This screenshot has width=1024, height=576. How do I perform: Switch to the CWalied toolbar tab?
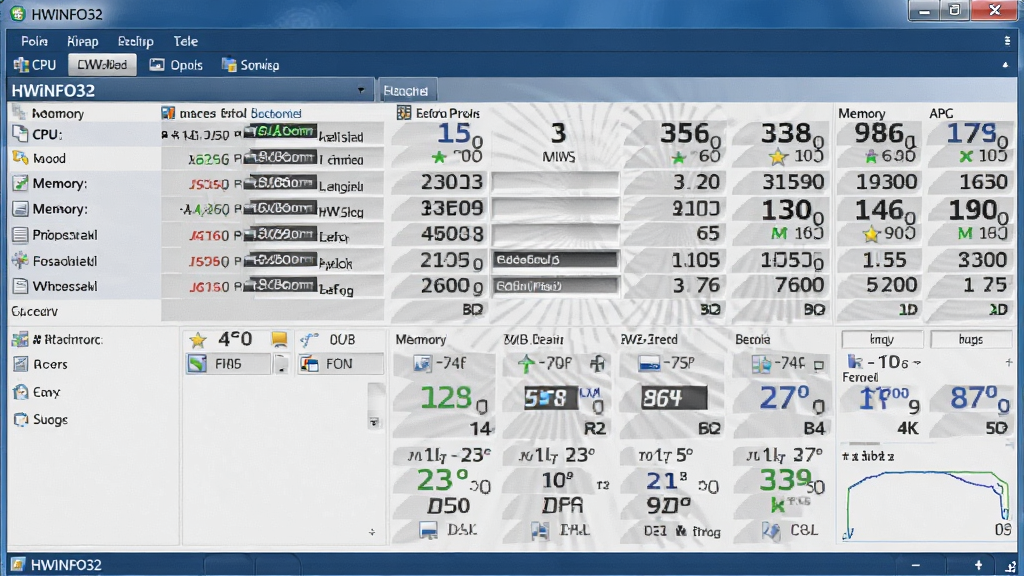pos(102,65)
